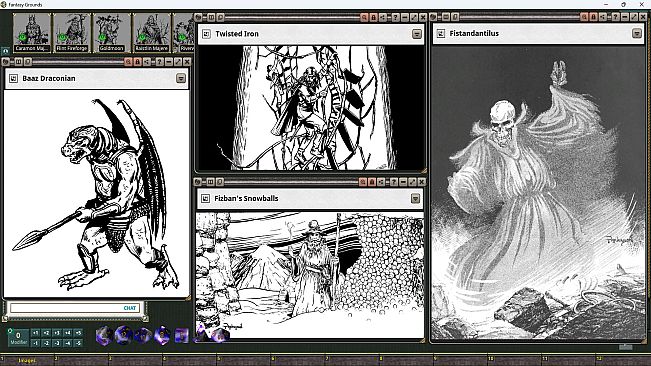Open help icon in Twisted Iron window
Viewport: 651px width, 366px height.
(x=395, y=17)
